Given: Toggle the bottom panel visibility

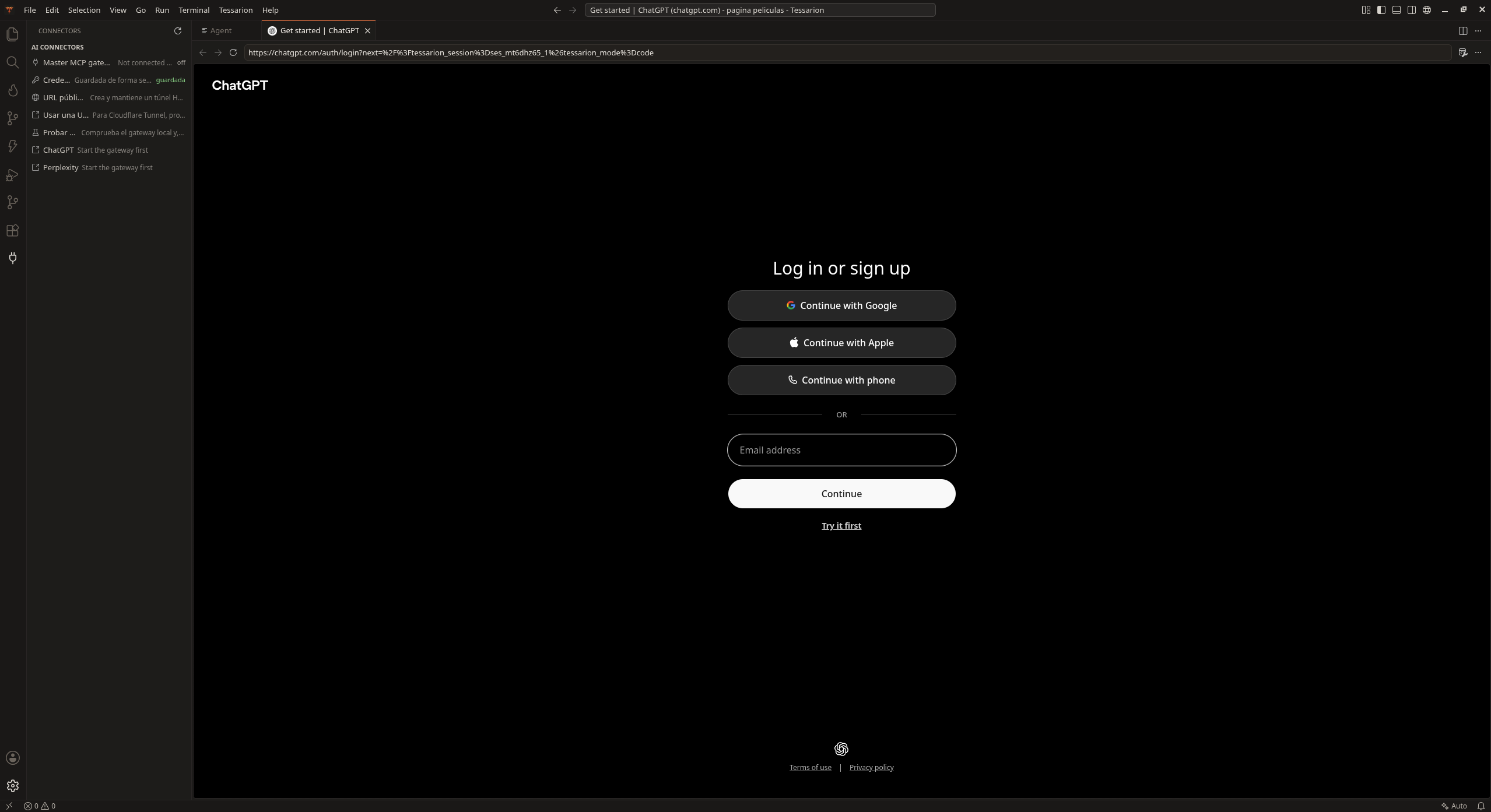Looking at the screenshot, I should (1397, 10).
